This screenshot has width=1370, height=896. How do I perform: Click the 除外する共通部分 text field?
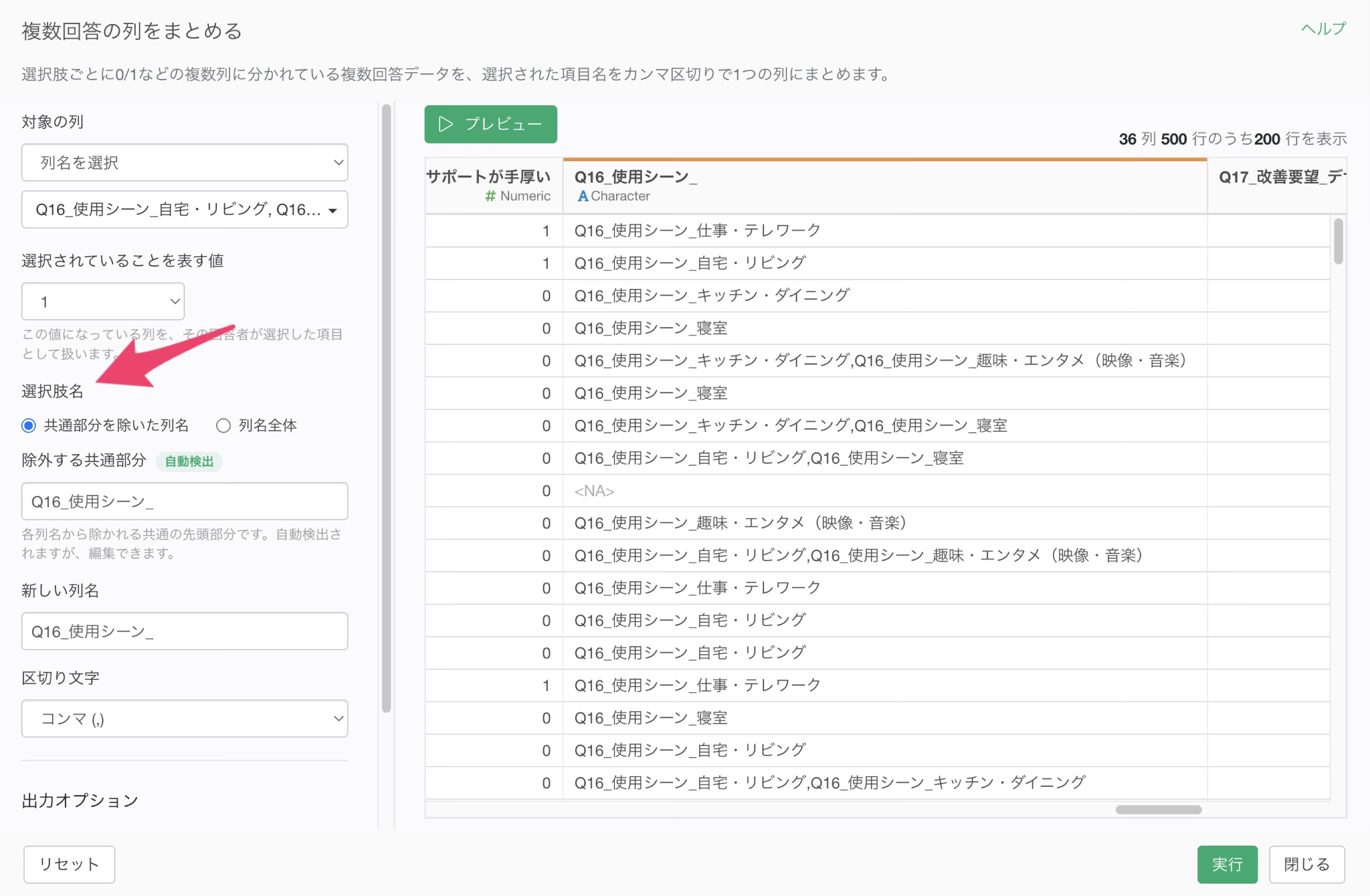185,501
